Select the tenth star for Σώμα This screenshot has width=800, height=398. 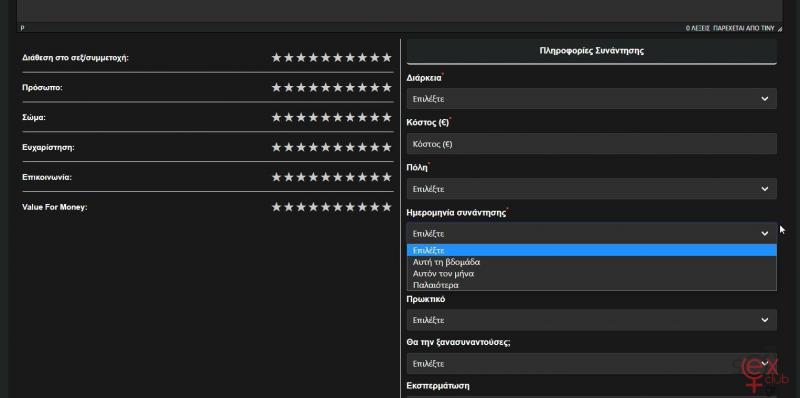pos(387,117)
